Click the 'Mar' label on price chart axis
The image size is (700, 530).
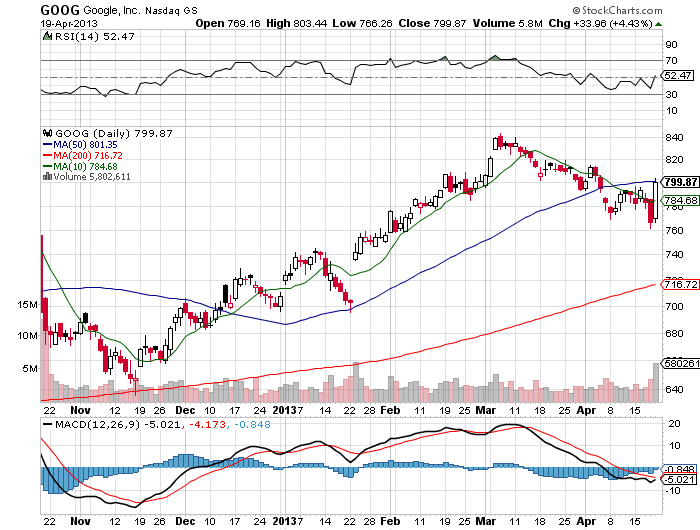coord(486,410)
